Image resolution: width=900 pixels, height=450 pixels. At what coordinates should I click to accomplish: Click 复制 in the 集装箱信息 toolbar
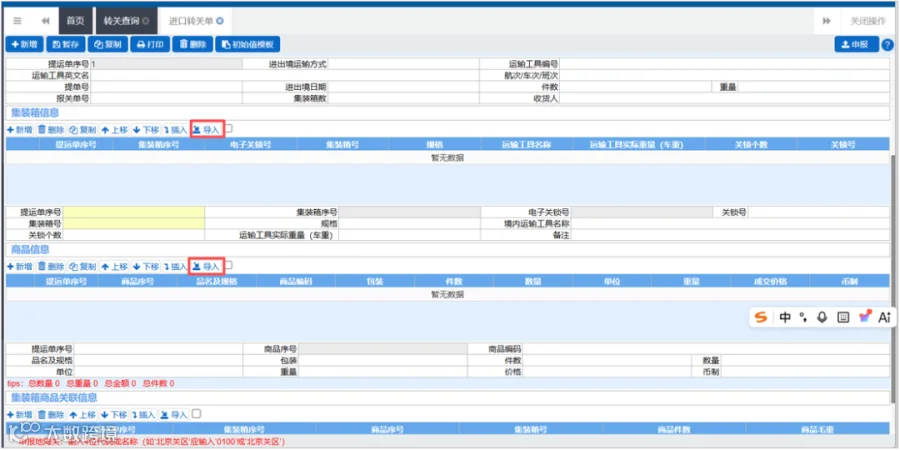[83, 130]
